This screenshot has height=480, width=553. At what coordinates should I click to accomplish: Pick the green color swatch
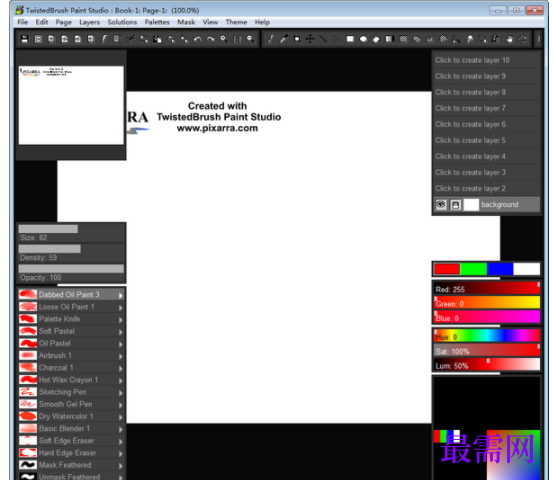474,269
